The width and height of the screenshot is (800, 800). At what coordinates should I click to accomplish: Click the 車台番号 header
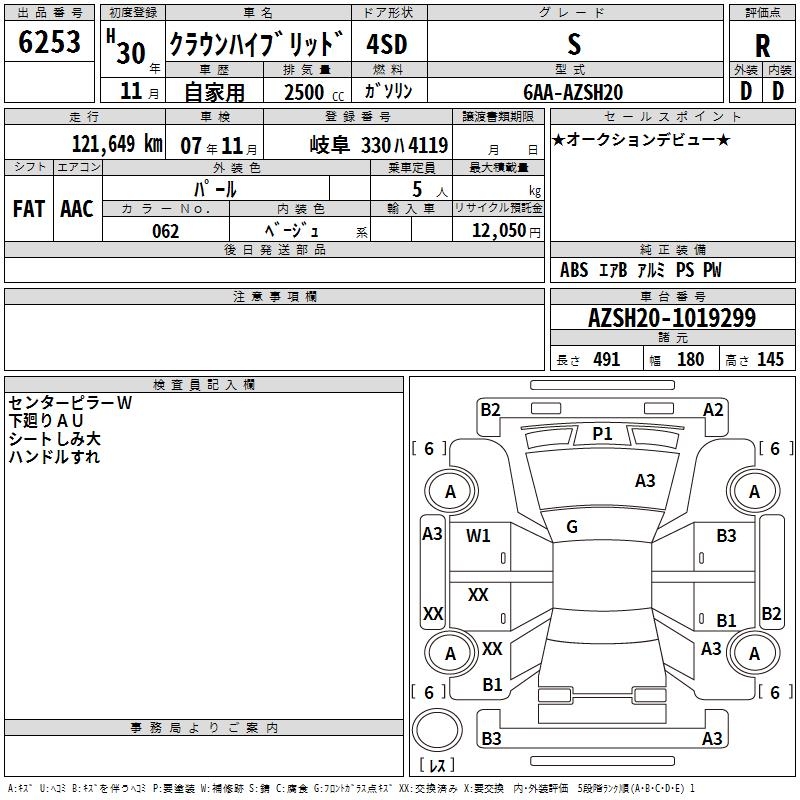(672, 296)
